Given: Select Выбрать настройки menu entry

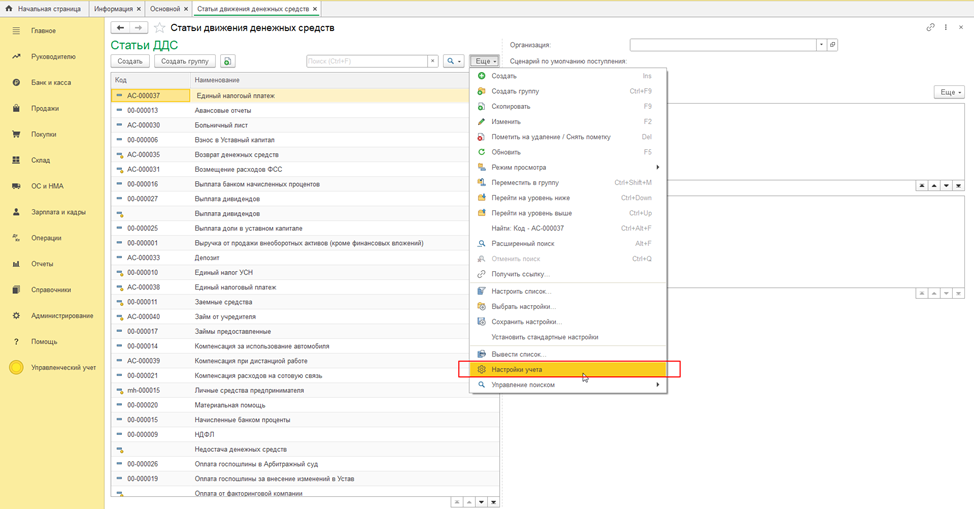Looking at the screenshot, I should [568, 306].
